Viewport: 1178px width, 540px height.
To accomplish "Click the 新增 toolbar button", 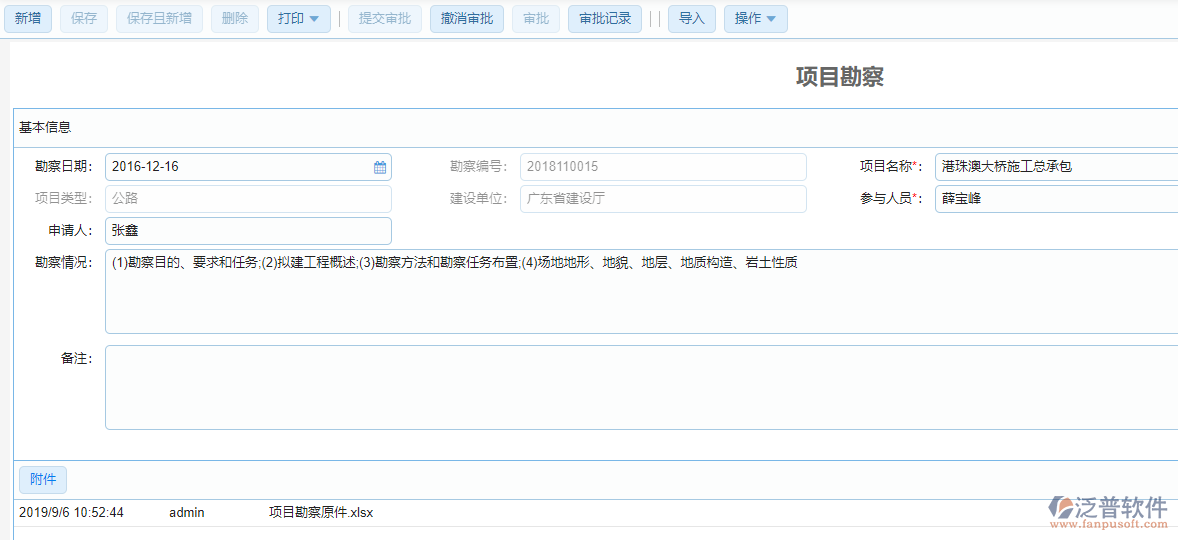I will 28,19.
